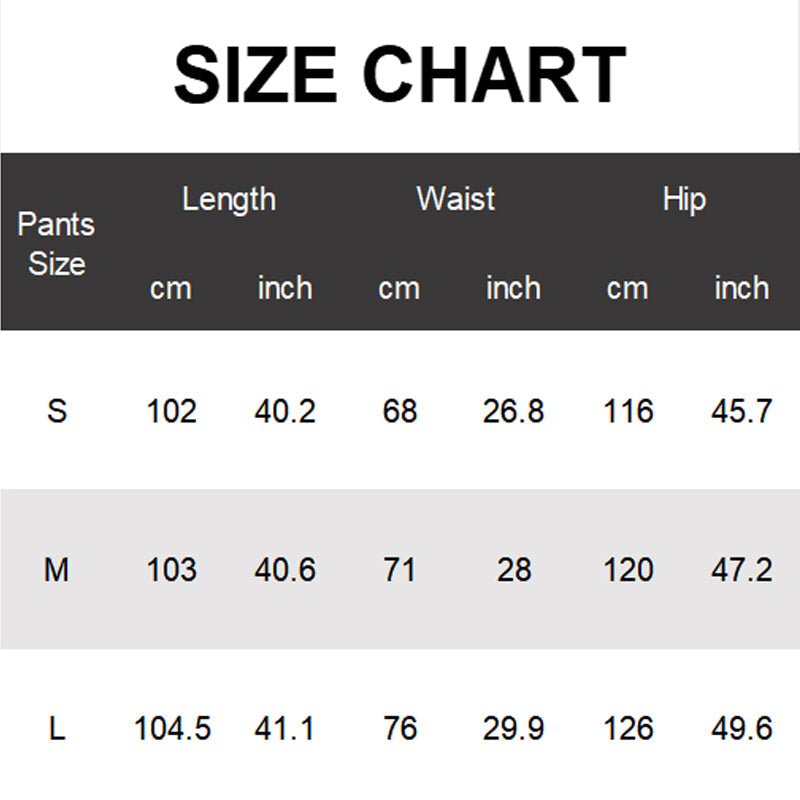Click the SIZE CHART title
The height and width of the screenshot is (800, 800).
[x=400, y=74]
